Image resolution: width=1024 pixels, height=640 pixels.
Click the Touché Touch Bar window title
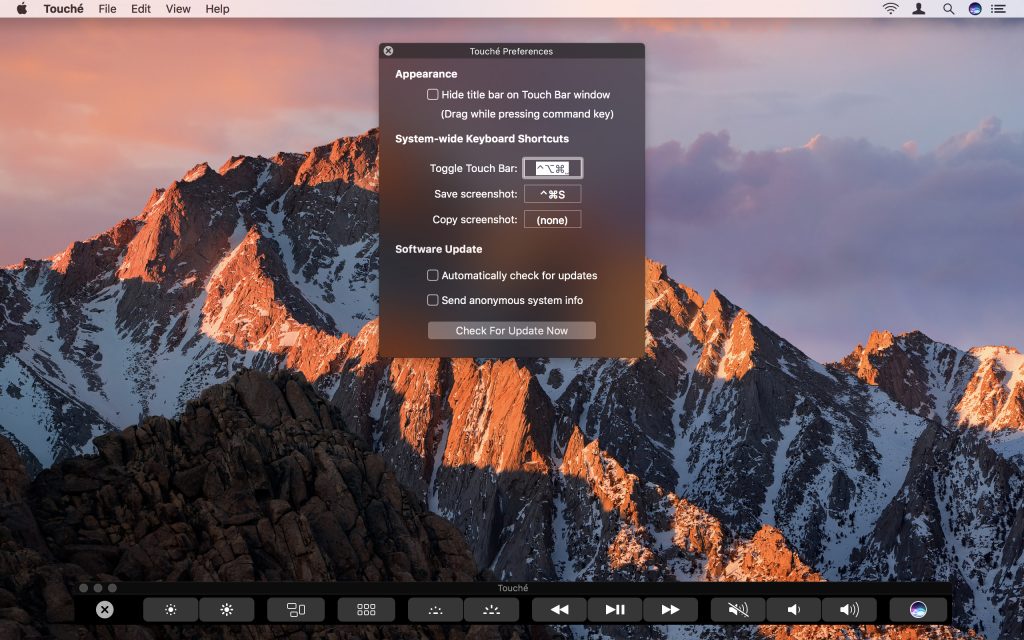coord(513,588)
